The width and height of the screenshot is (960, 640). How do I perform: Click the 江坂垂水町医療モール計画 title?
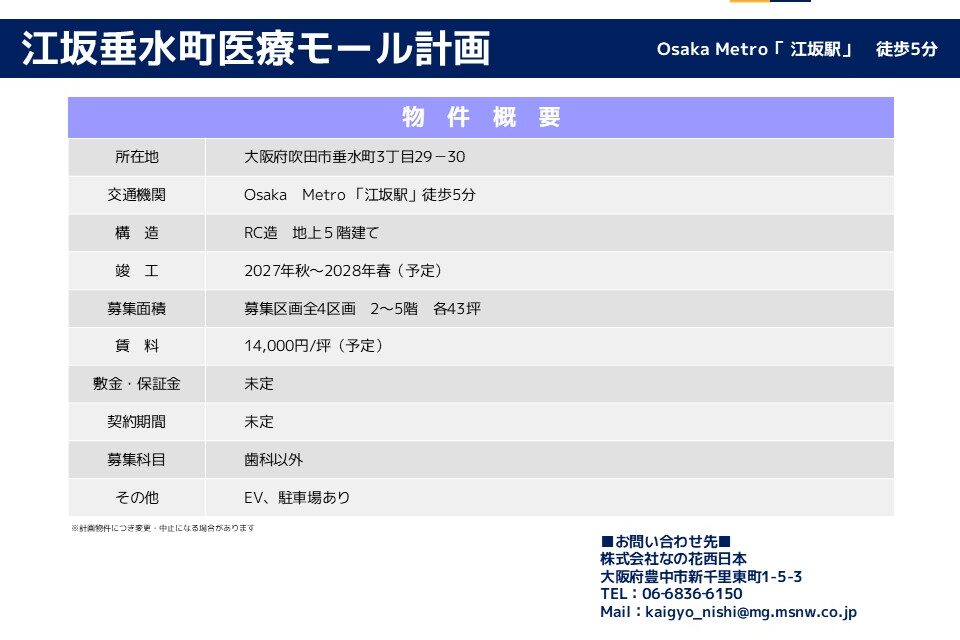[256, 48]
